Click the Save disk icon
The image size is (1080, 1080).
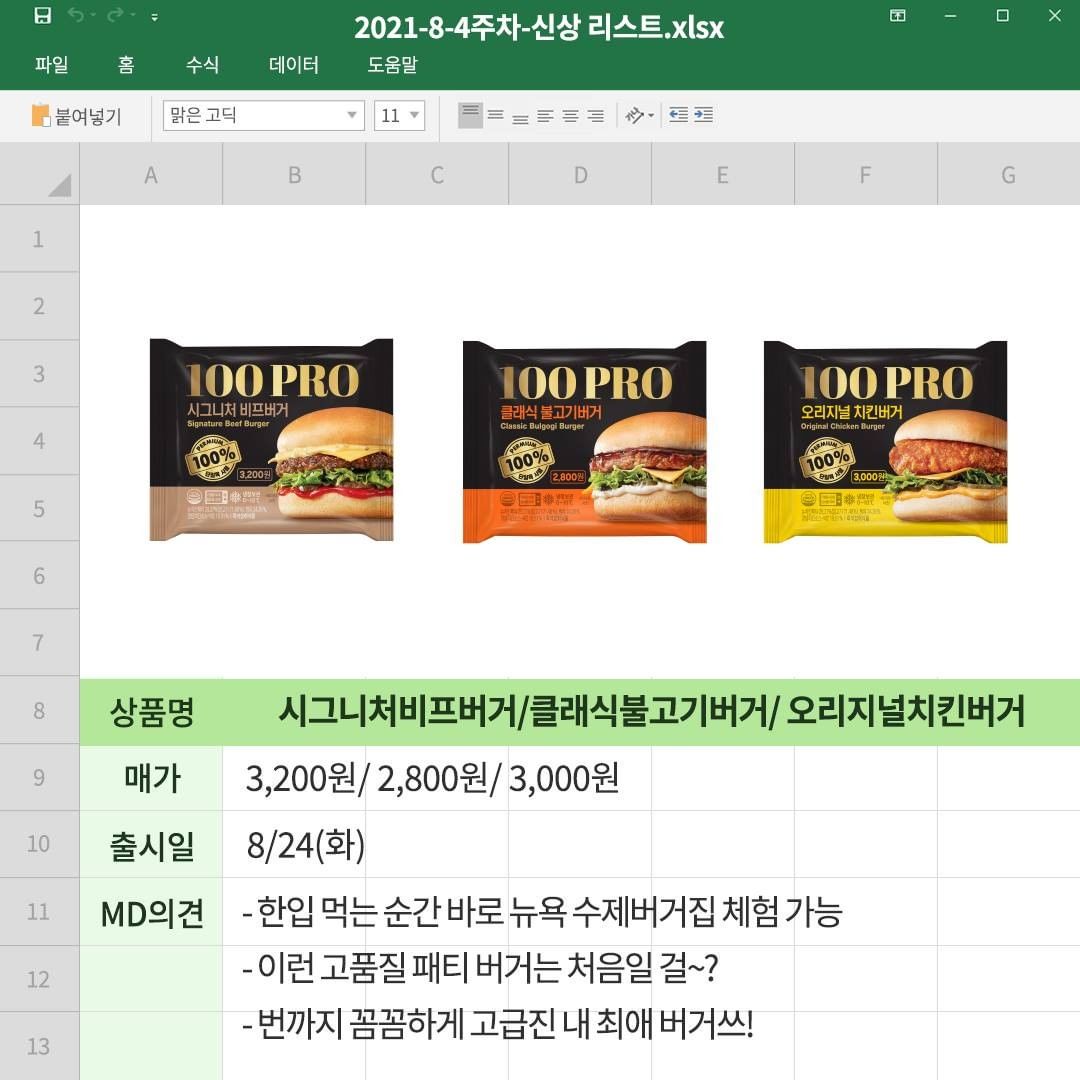[43, 15]
